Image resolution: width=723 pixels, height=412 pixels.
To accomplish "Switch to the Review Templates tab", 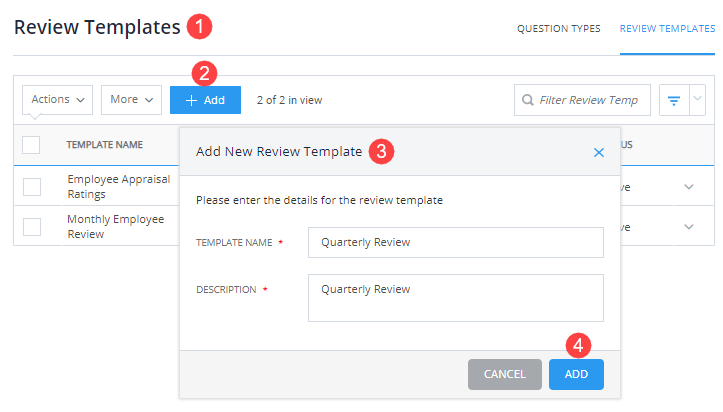I will 667,29.
